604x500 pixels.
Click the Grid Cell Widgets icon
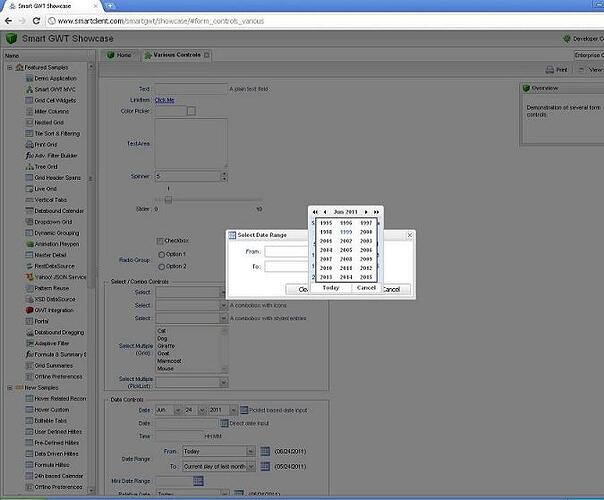29,100
